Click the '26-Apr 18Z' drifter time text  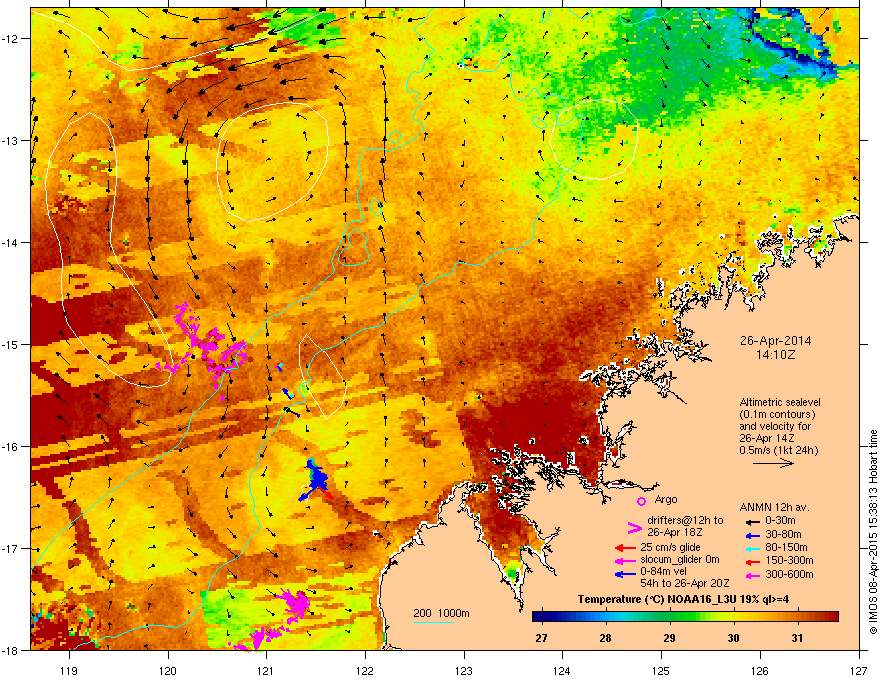click(673, 532)
